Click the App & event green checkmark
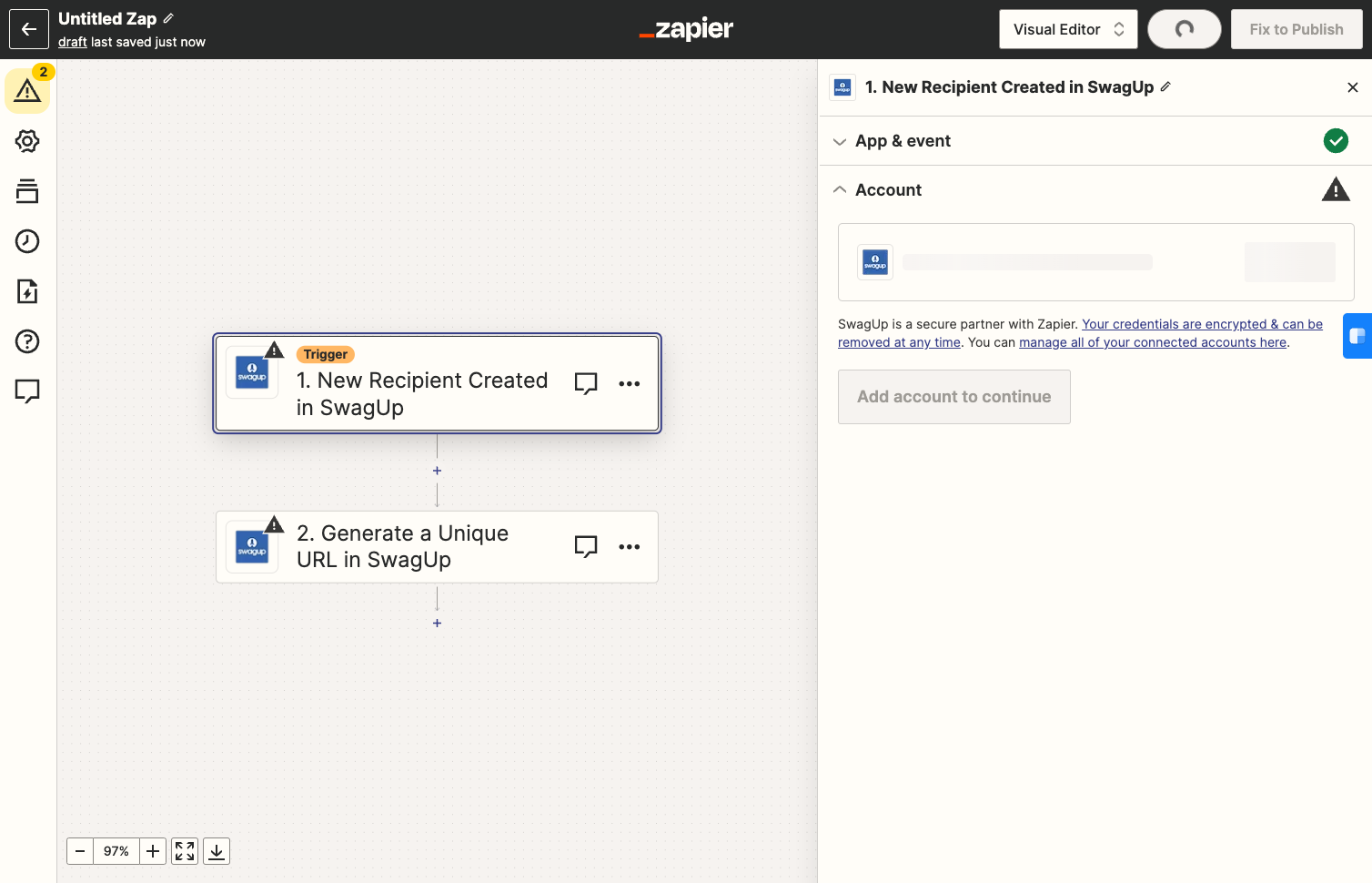 [1336, 141]
